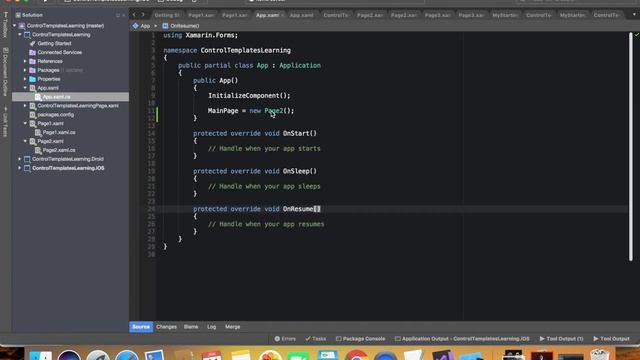
Task: Switch to the Changes view tab
Action: 166,327
